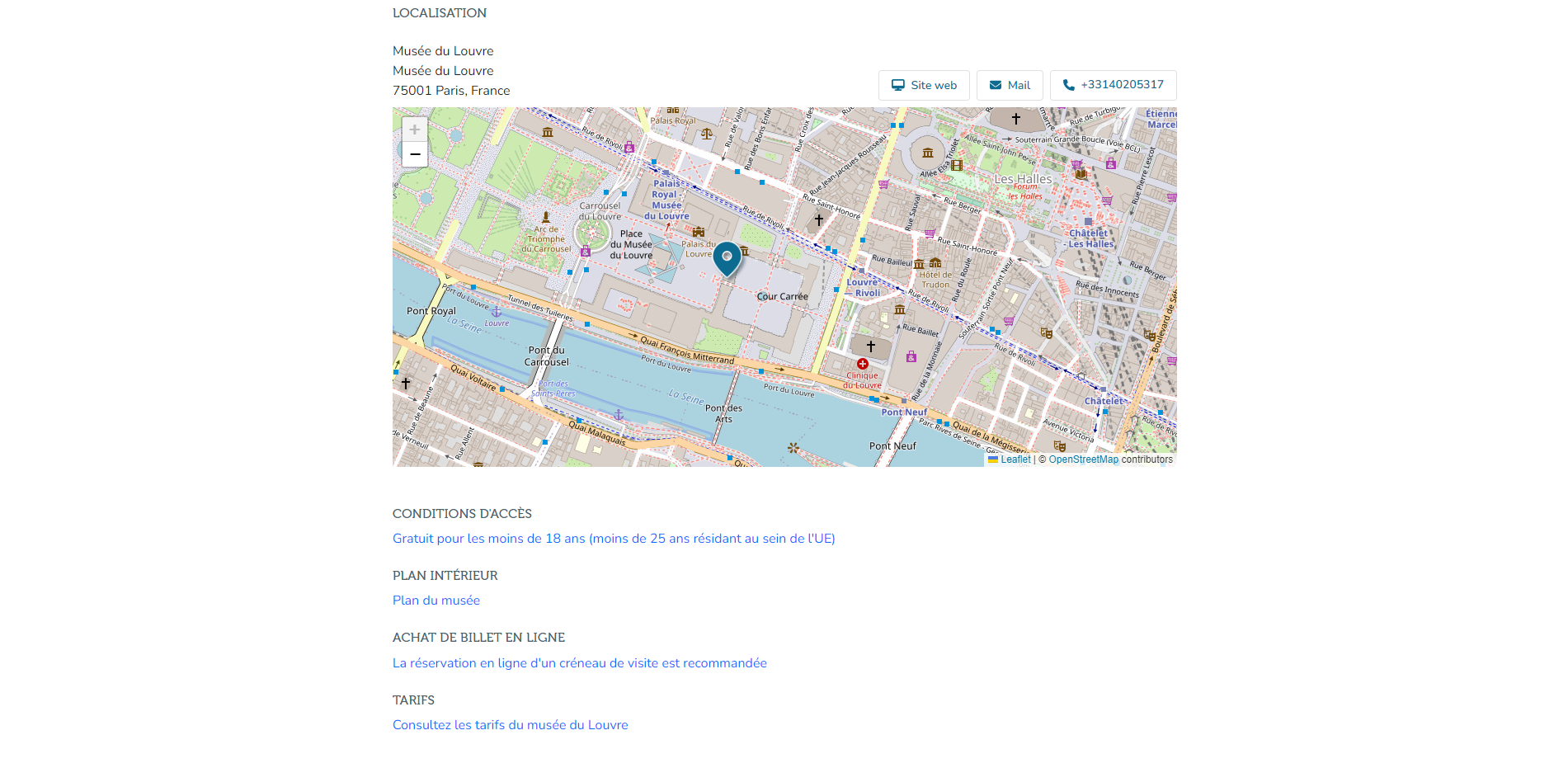This screenshot has height=768, width=1568.
Task: Zoom out on the map
Action: tap(415, 154)
